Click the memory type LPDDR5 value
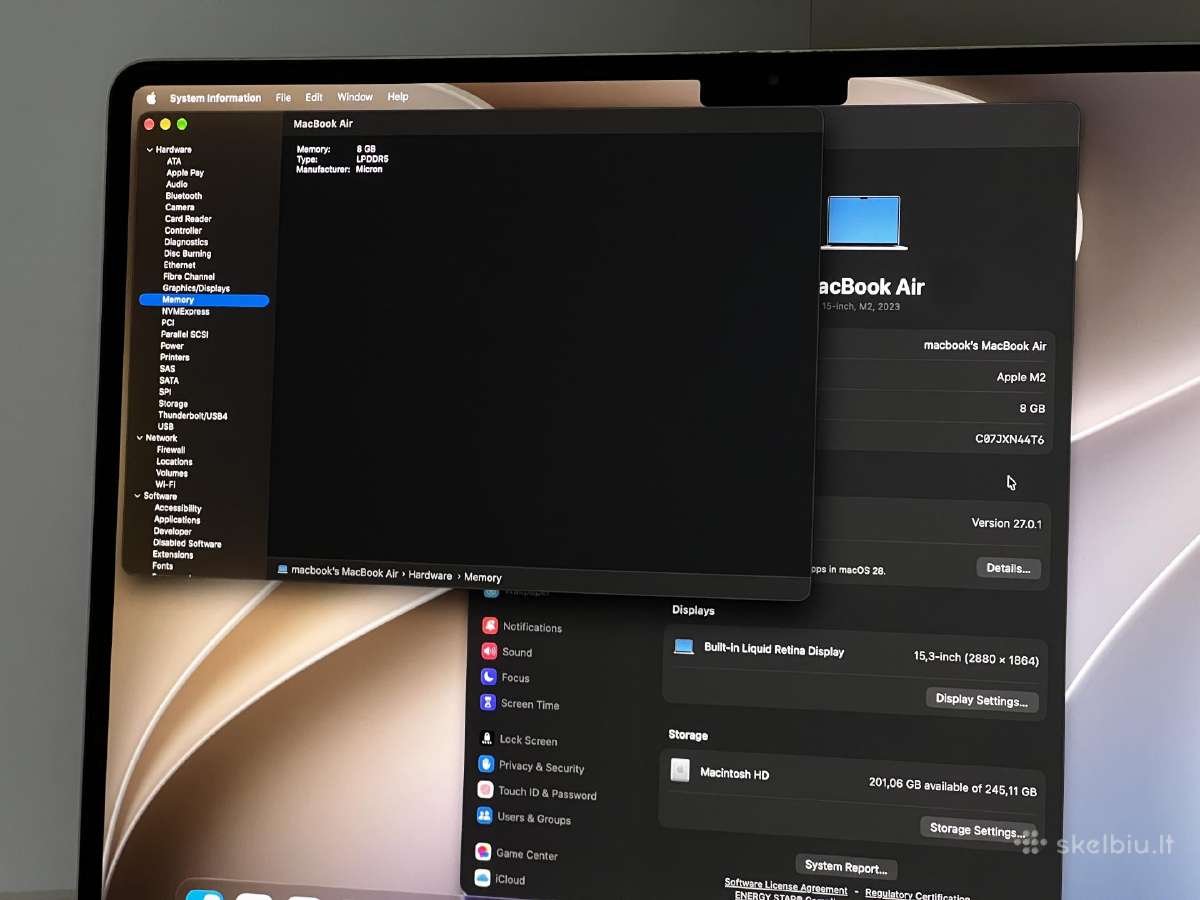1200x900 pixels. [x=373, y=159]
